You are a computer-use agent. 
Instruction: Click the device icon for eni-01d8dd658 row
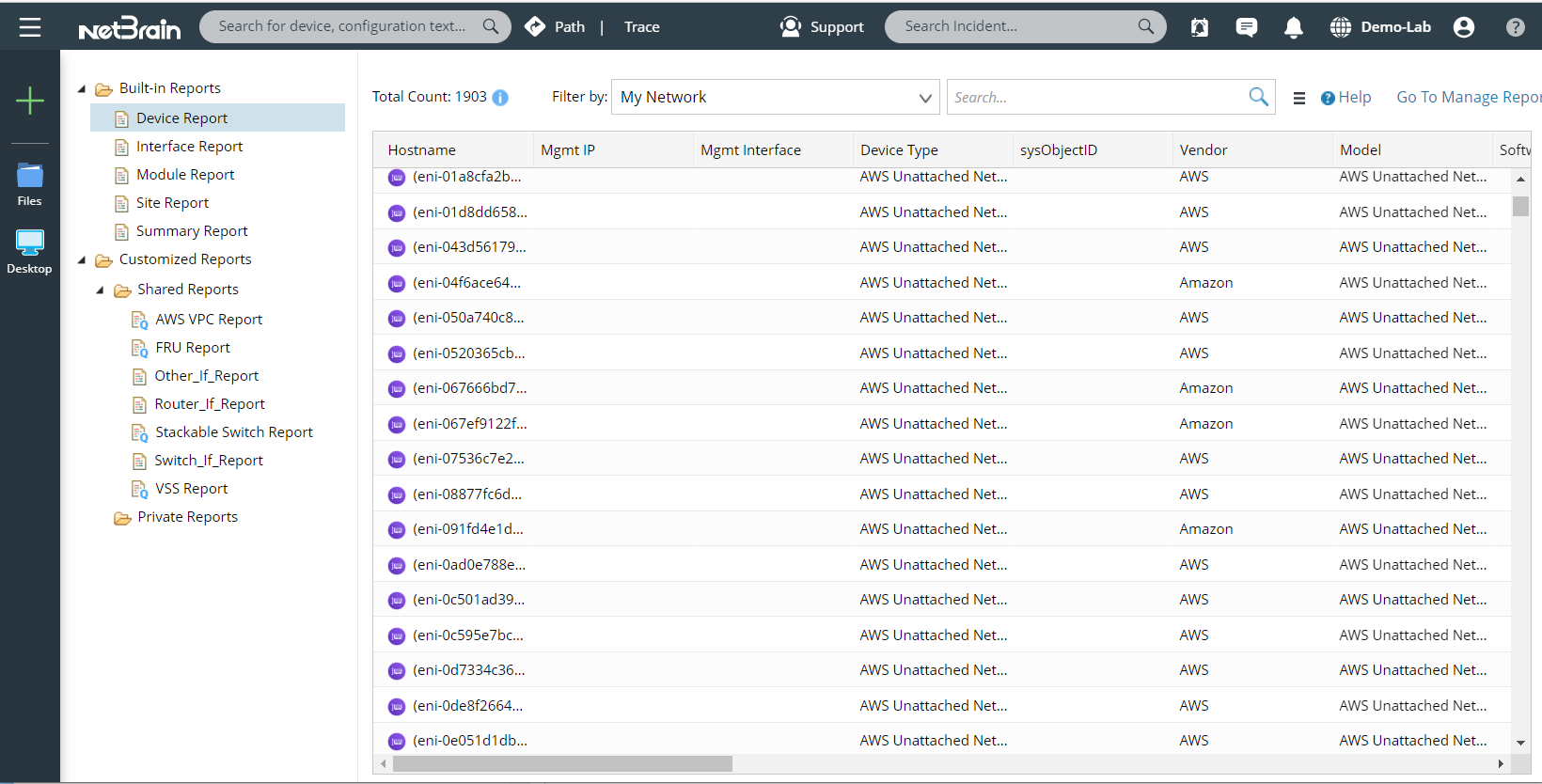(397, 212)
